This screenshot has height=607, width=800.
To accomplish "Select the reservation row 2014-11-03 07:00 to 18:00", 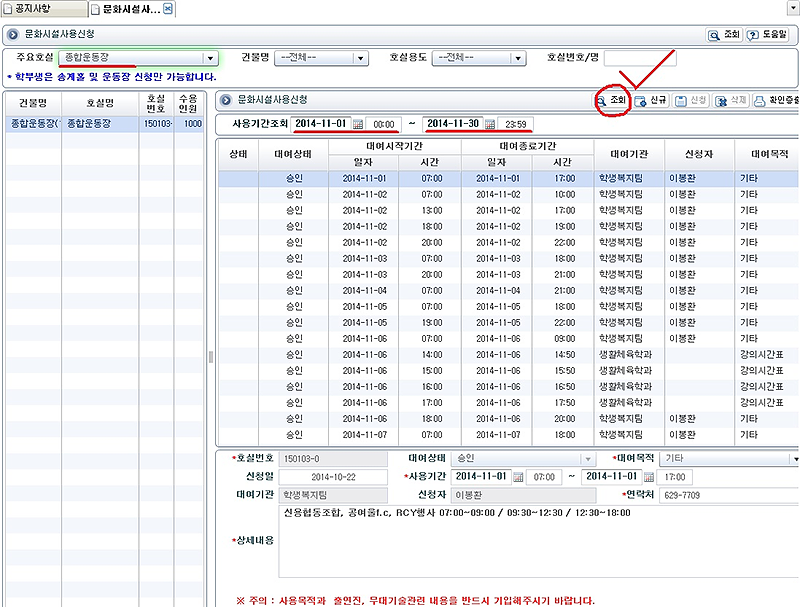I will pos(509,259).
